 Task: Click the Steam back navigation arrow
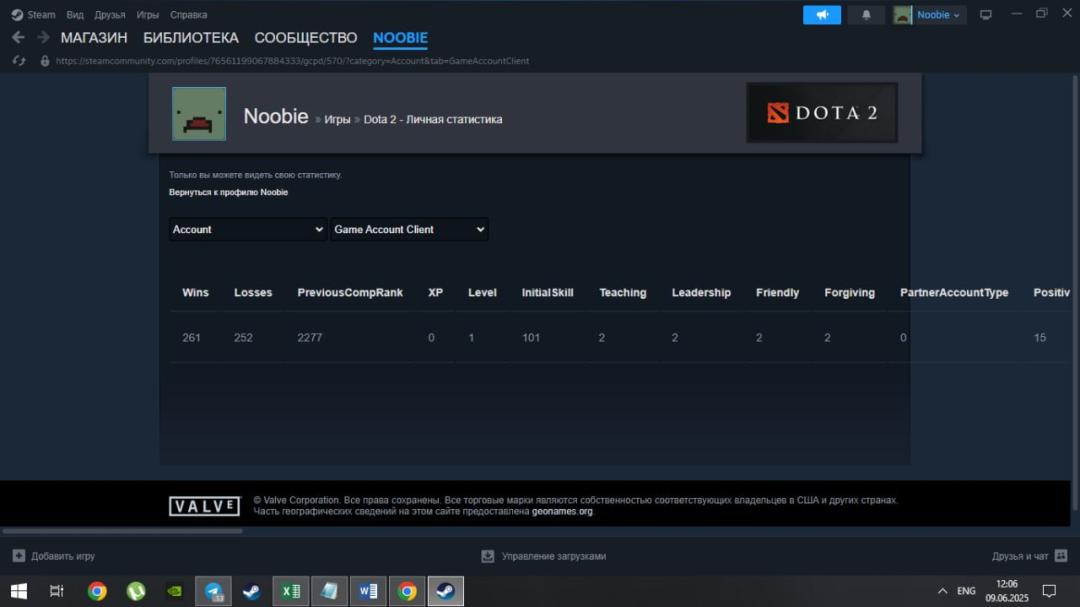click(x=18, y=37)
